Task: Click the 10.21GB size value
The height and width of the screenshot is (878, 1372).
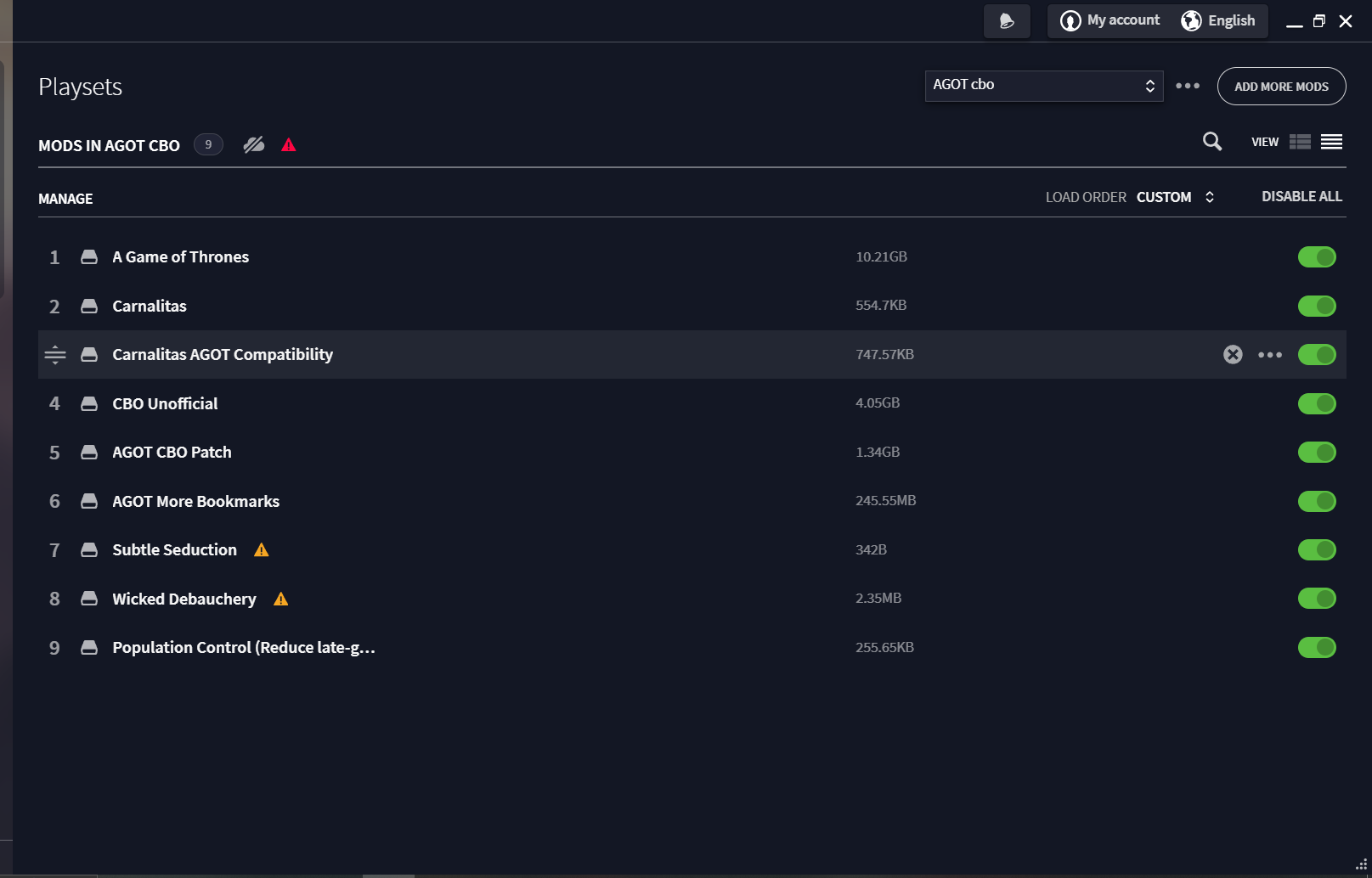Action: (x=881, y=257)
